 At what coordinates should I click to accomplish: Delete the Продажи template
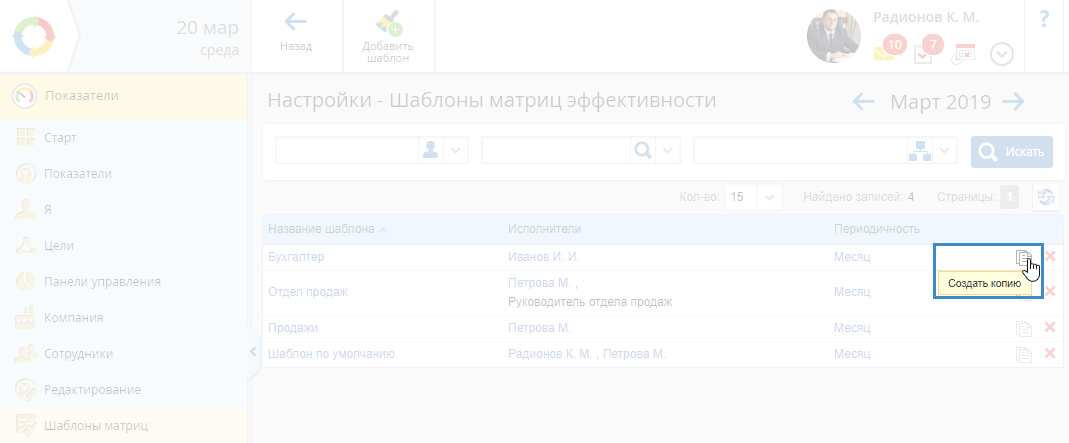1050,327
